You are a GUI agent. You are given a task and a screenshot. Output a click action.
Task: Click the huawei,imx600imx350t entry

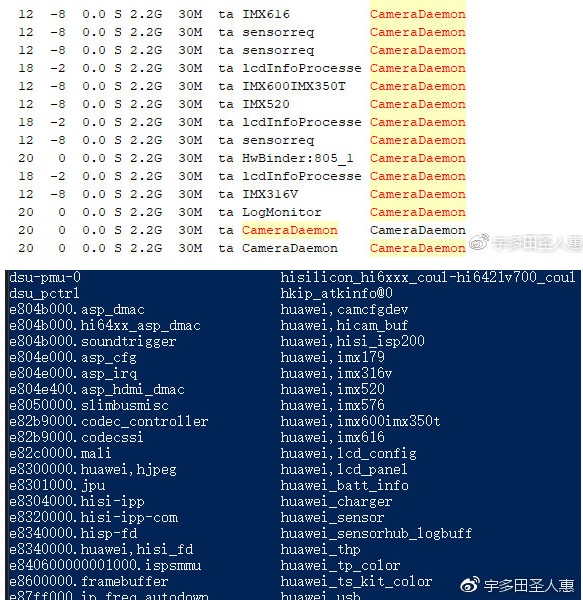click(x=360, y=421)
